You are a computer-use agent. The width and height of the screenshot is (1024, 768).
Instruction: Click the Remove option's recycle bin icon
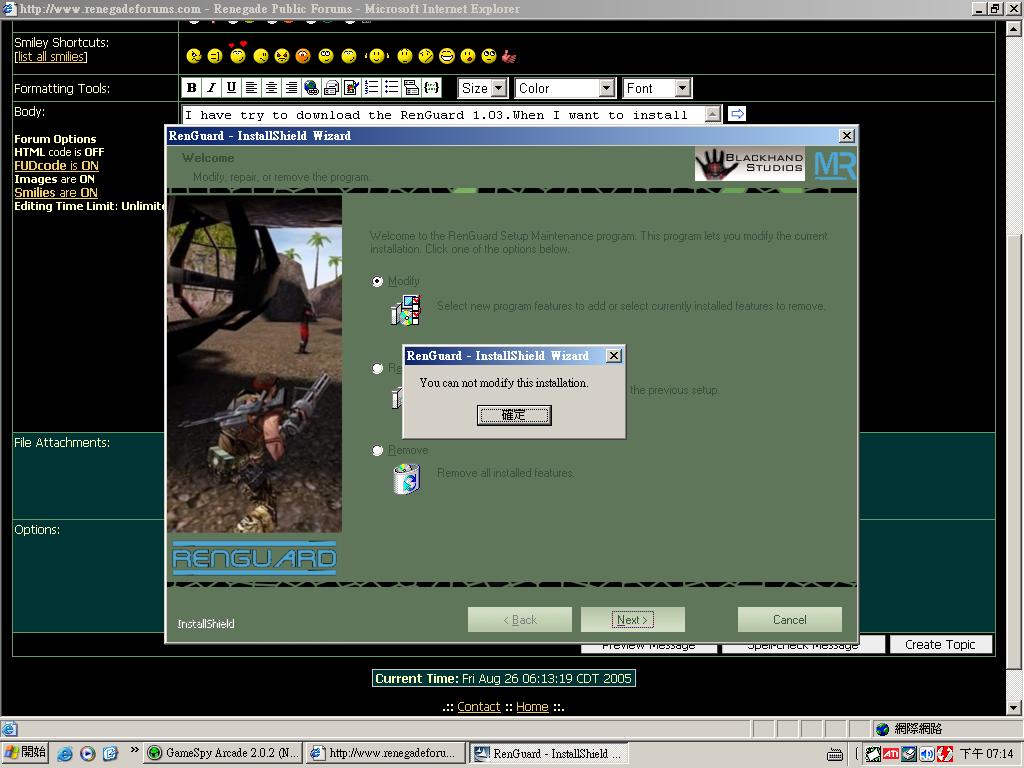click(x=406, y=480)
